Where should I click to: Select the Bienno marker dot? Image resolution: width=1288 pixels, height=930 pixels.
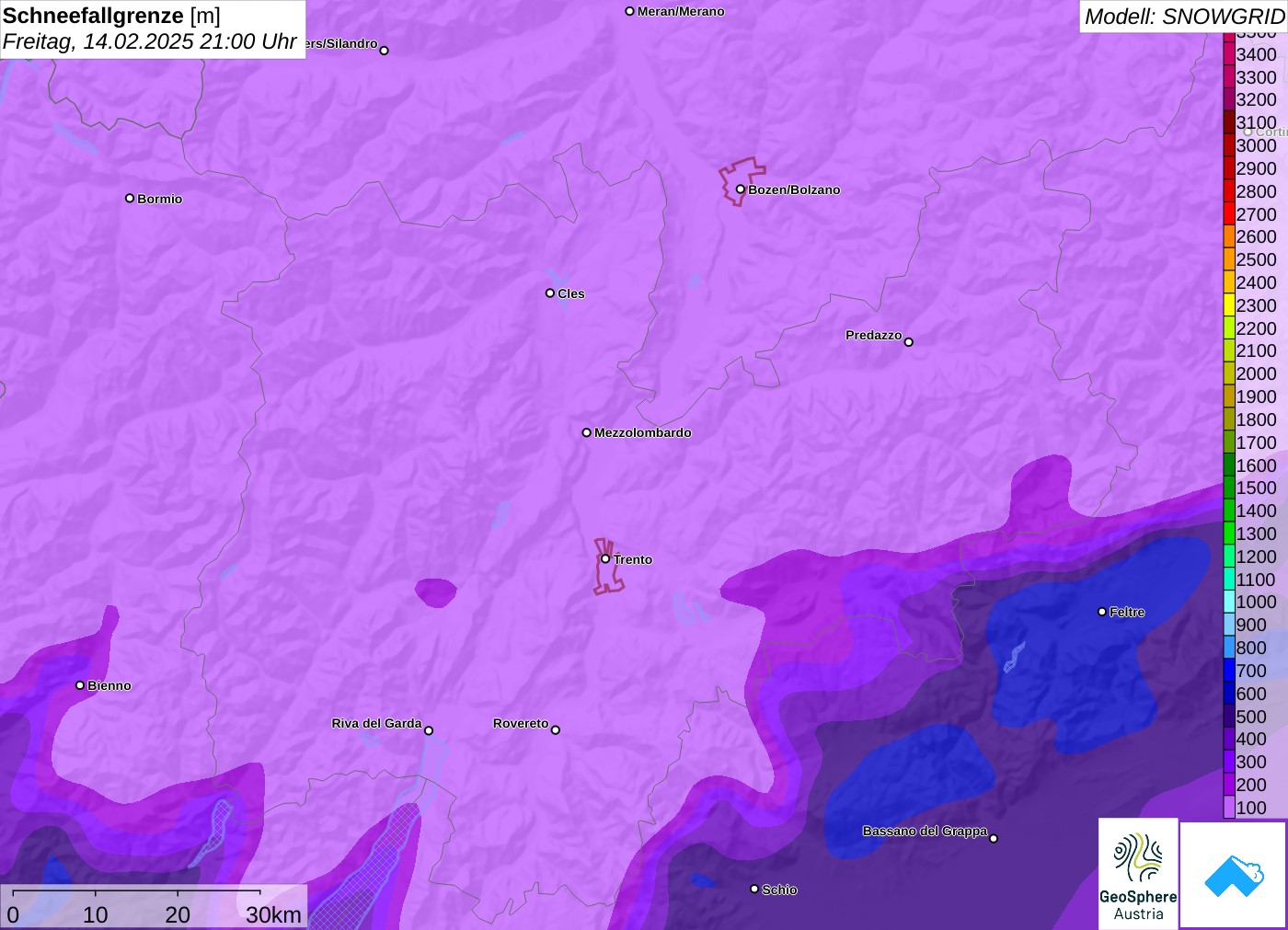pos(80,685)
